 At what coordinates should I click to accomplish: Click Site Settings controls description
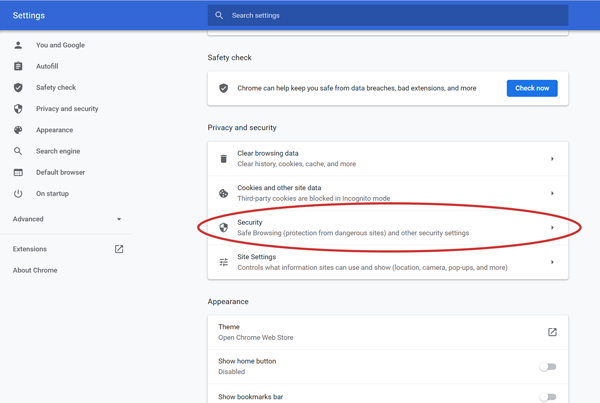point(372,268)
